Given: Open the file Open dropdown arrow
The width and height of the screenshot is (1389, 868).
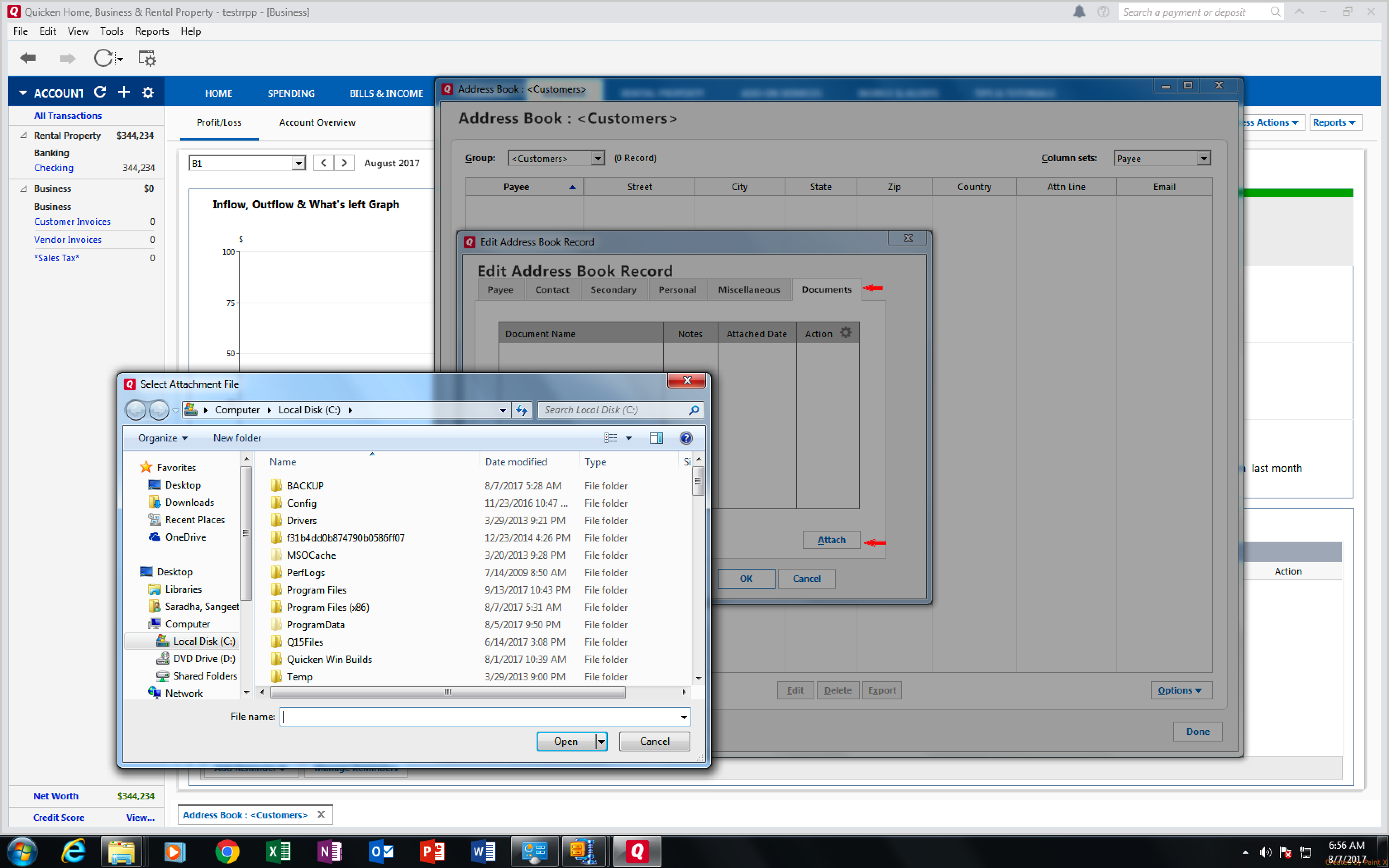Looking at the screenshot, I should coord(600,741).
